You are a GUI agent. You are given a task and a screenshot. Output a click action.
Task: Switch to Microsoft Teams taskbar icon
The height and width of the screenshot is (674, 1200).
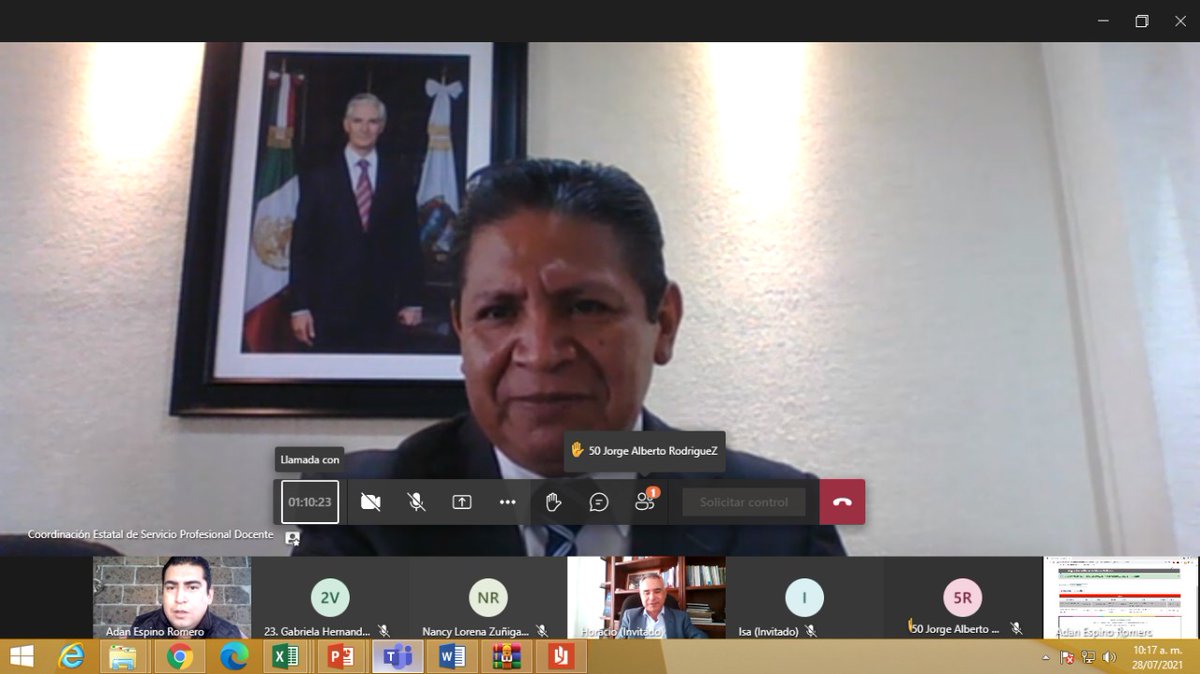point(398,656)
